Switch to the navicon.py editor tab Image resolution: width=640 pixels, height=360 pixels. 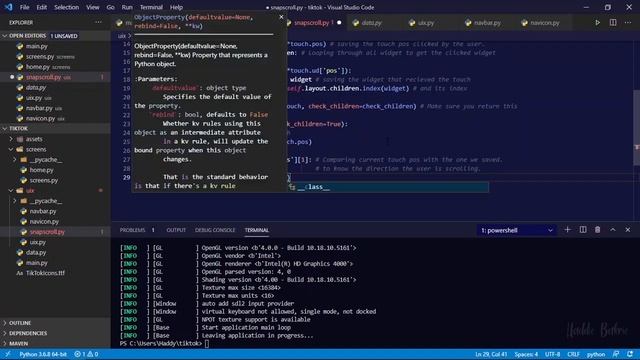tap(544, 23)
